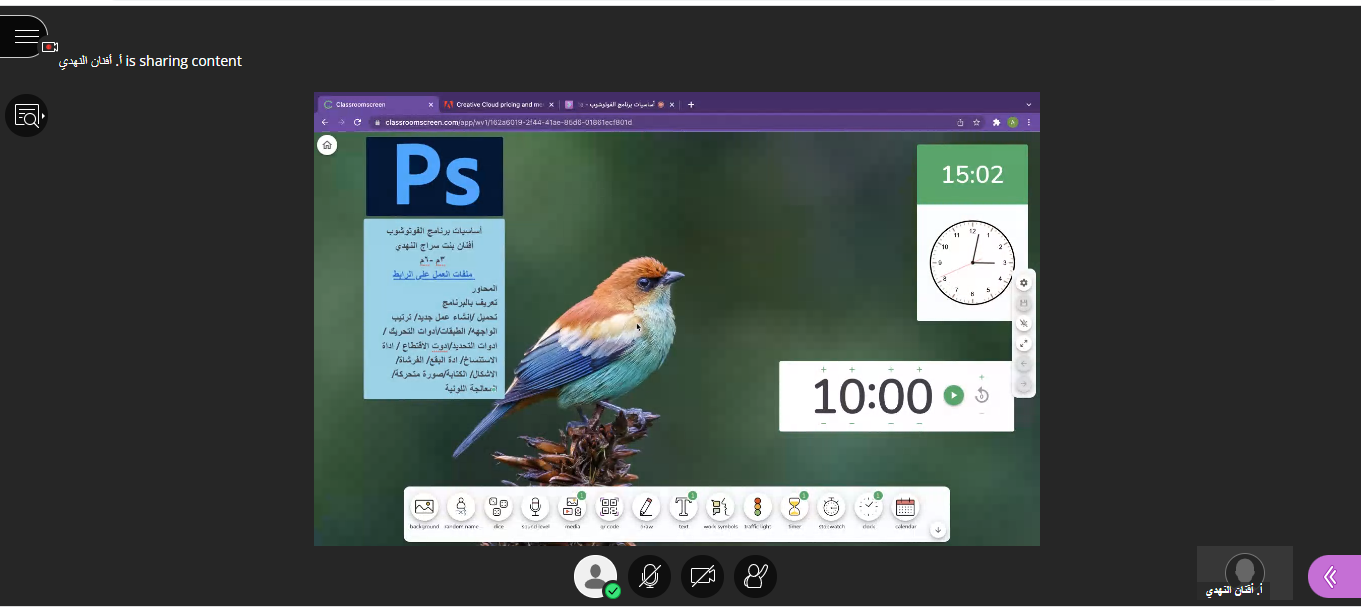Viewport: 1361px width, 610px height.
Task: Open the background widget in Classroomscreen toolbar
Action: tap(424, 508)
